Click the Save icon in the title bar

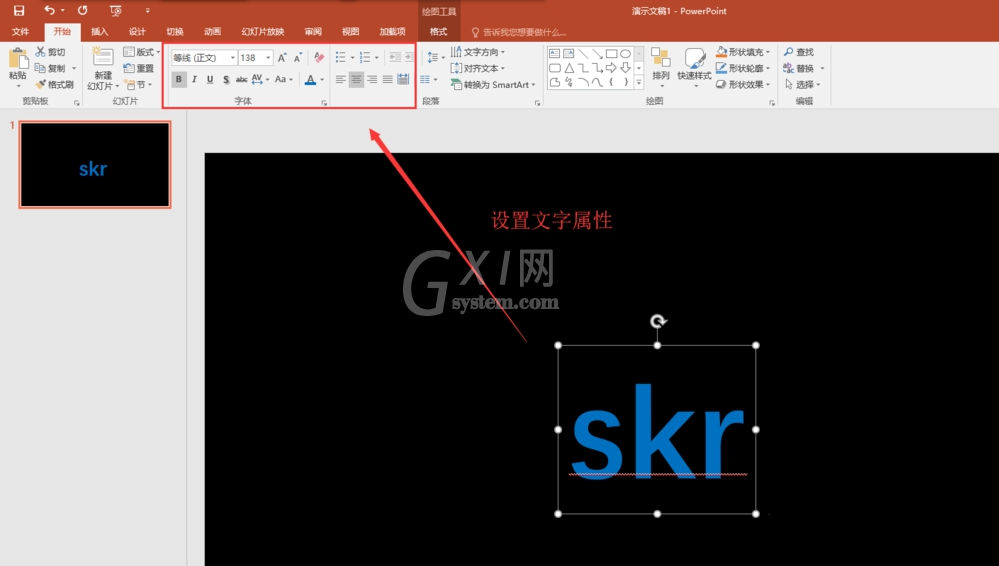tap(19, 11)
